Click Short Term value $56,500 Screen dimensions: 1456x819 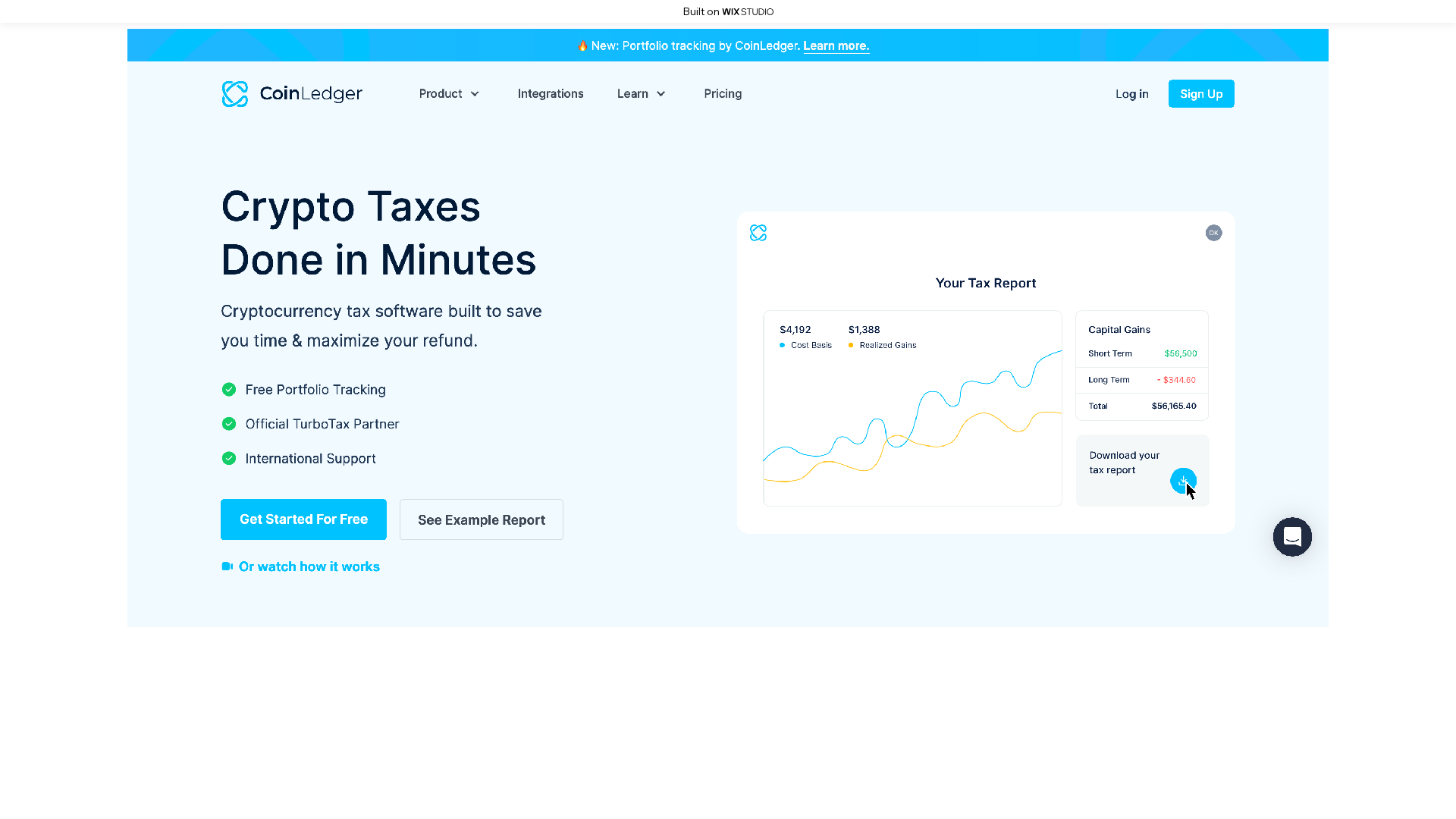pos(1181,353)
